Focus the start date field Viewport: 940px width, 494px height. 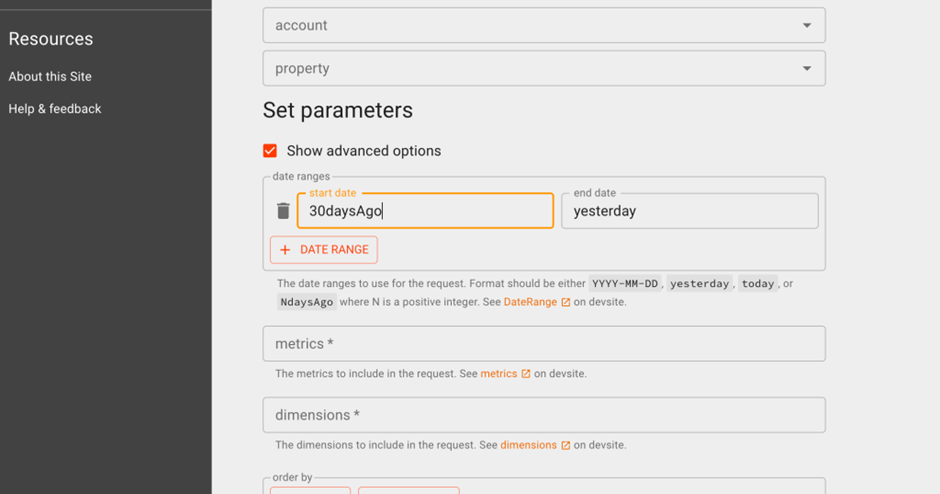pos(425,211)
